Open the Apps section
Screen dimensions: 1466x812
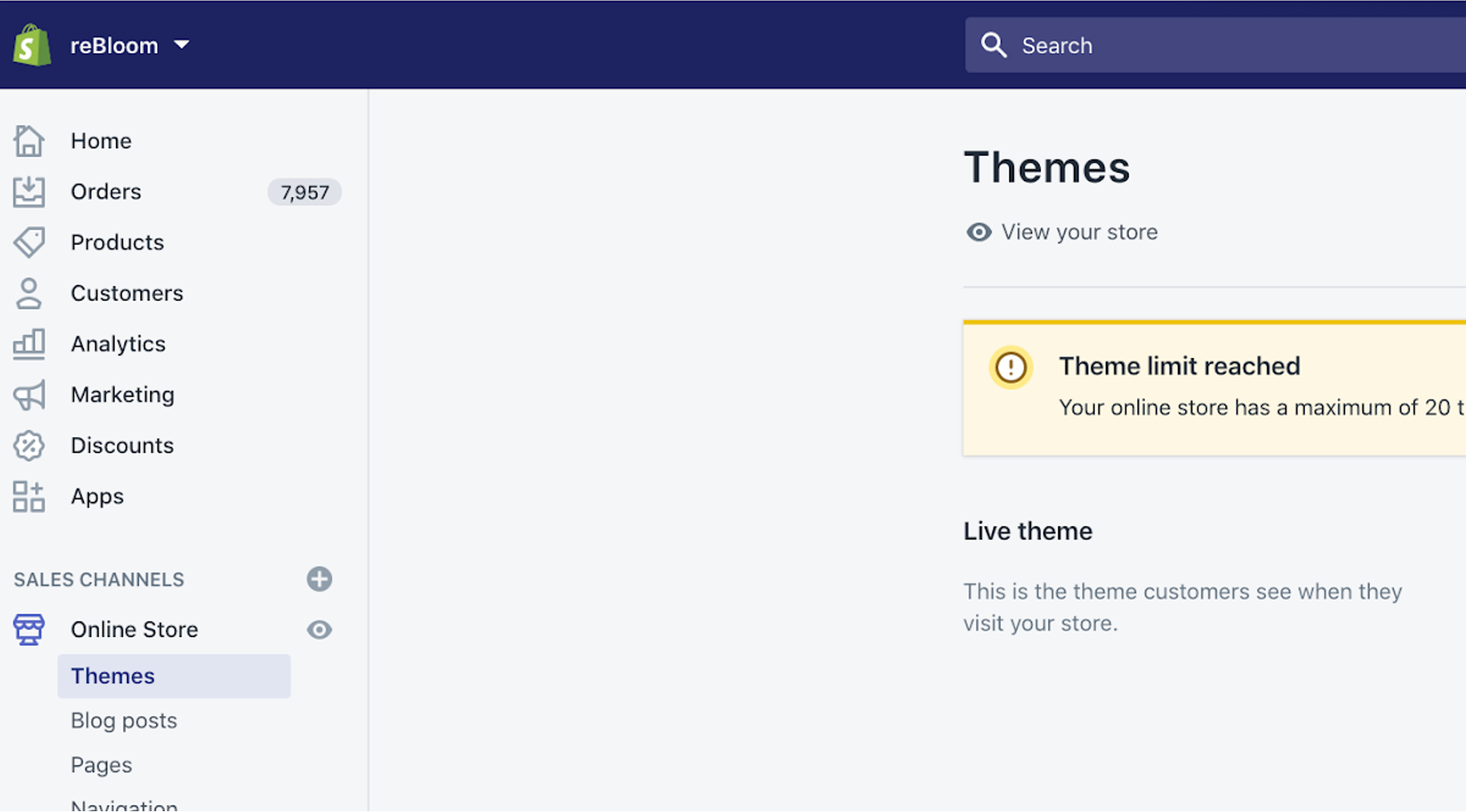pos(97,496)
